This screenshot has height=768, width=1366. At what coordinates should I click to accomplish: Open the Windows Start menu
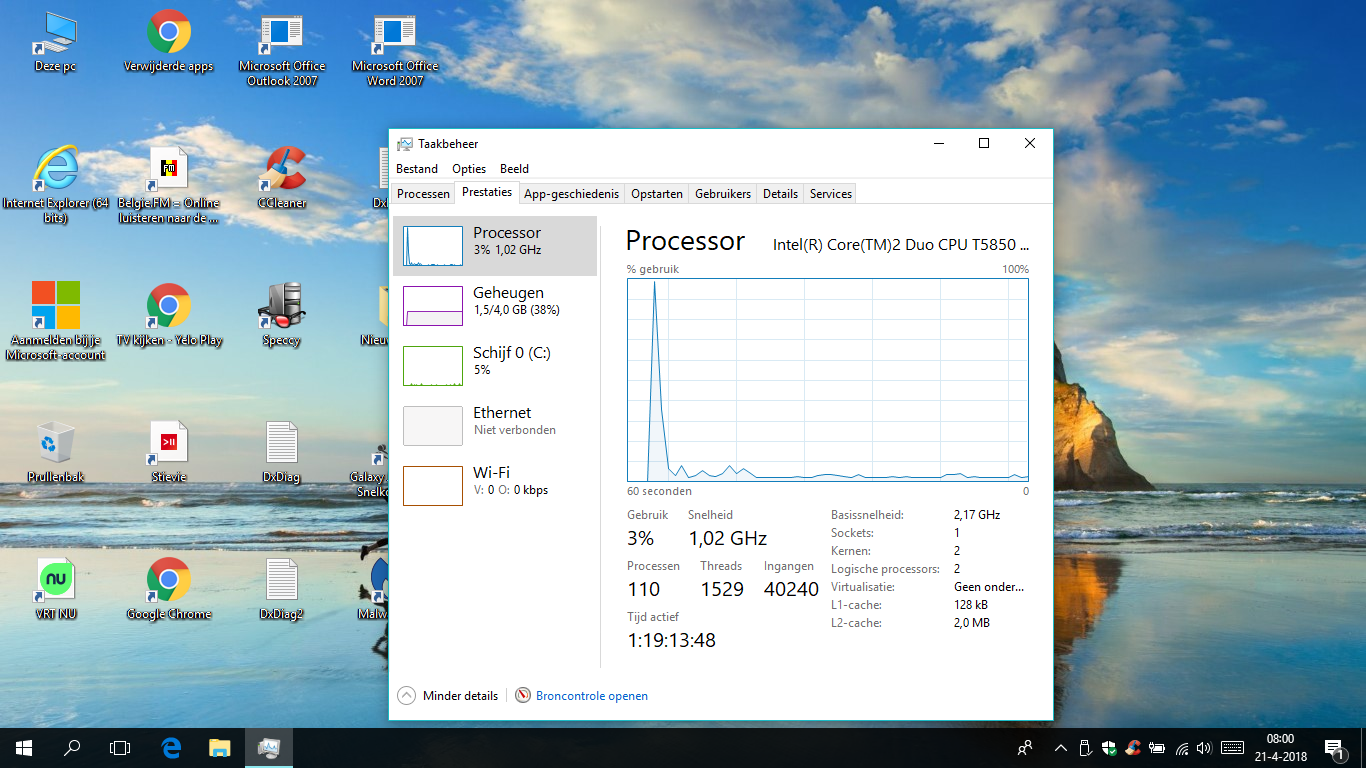[x=24, y=748]
